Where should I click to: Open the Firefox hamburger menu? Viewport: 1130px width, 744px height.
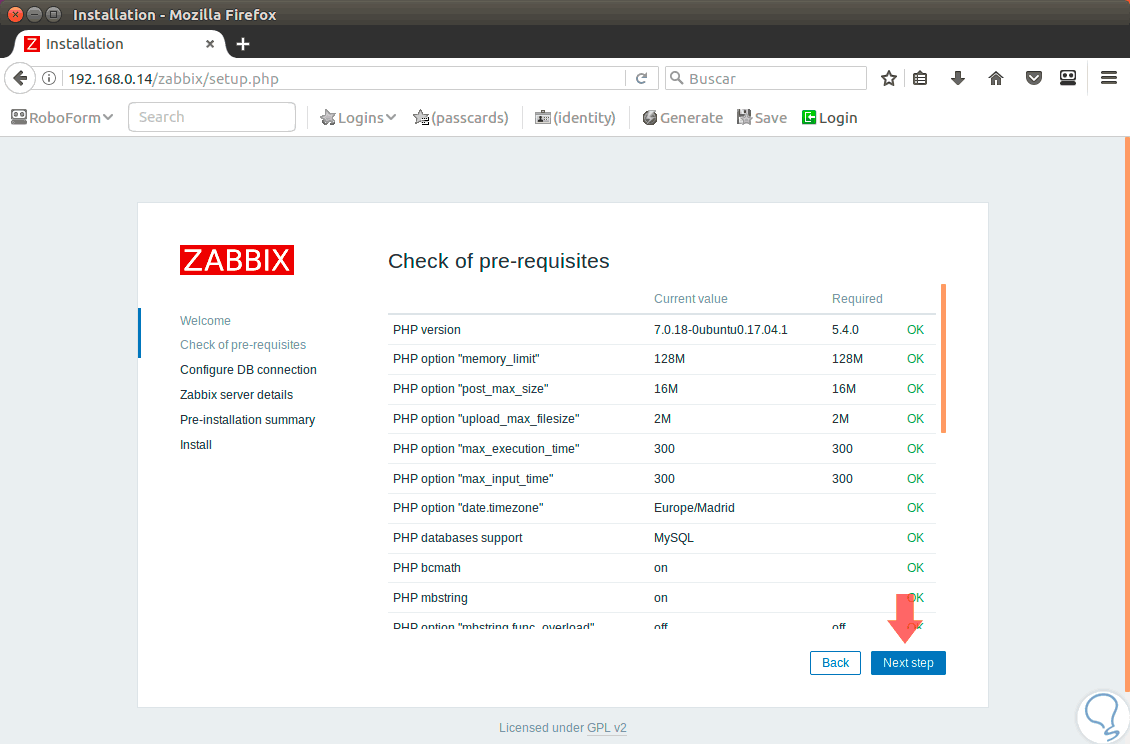tap(1109, 78)
